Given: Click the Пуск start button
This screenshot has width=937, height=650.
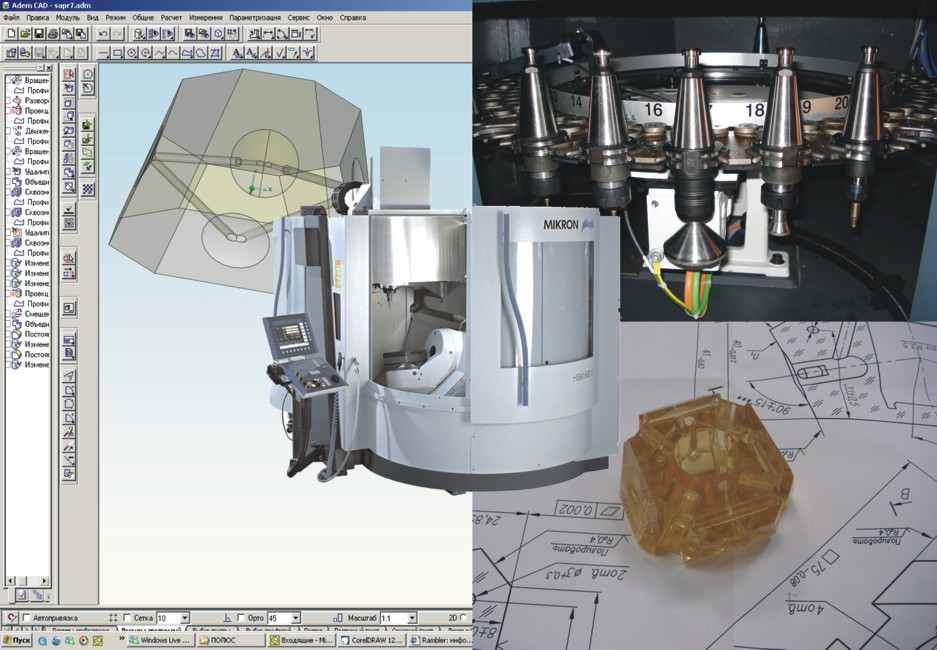Looking at the screenshot, I should (16, 640).
